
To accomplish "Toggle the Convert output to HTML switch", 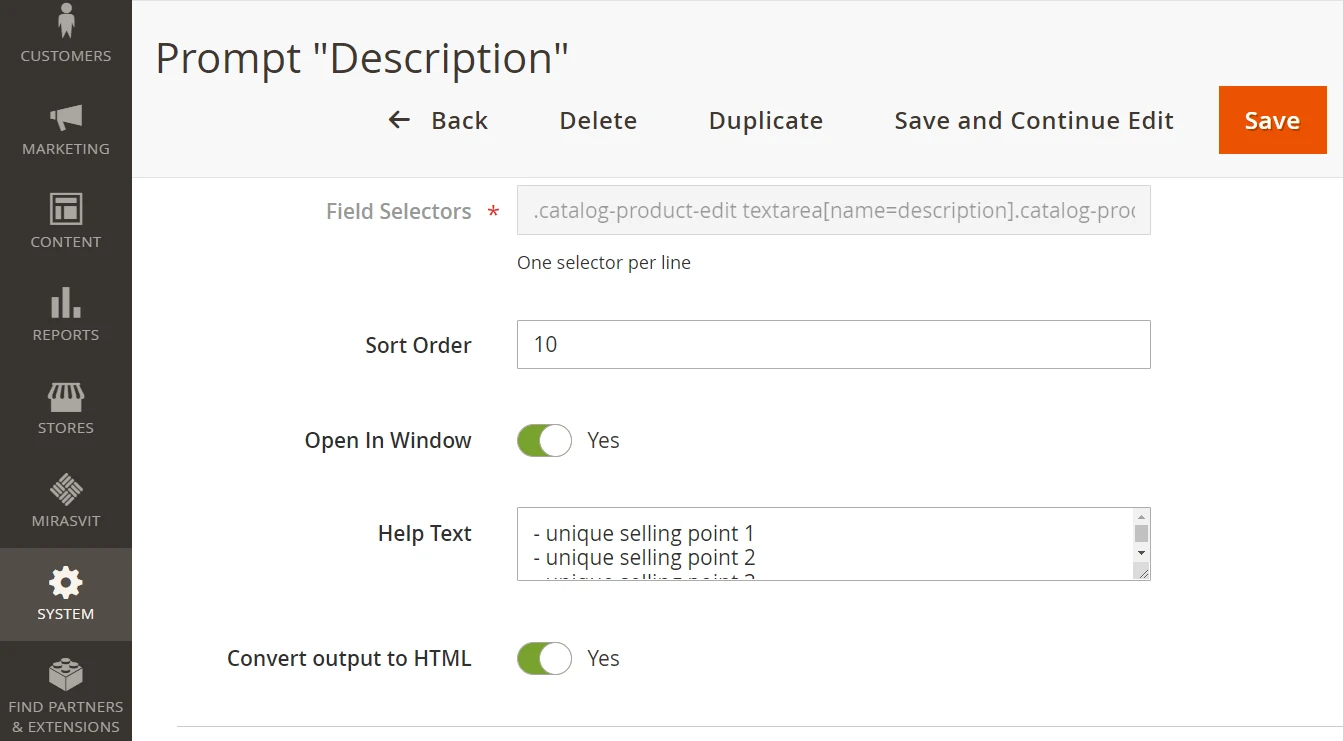I will tap(544, 659).
